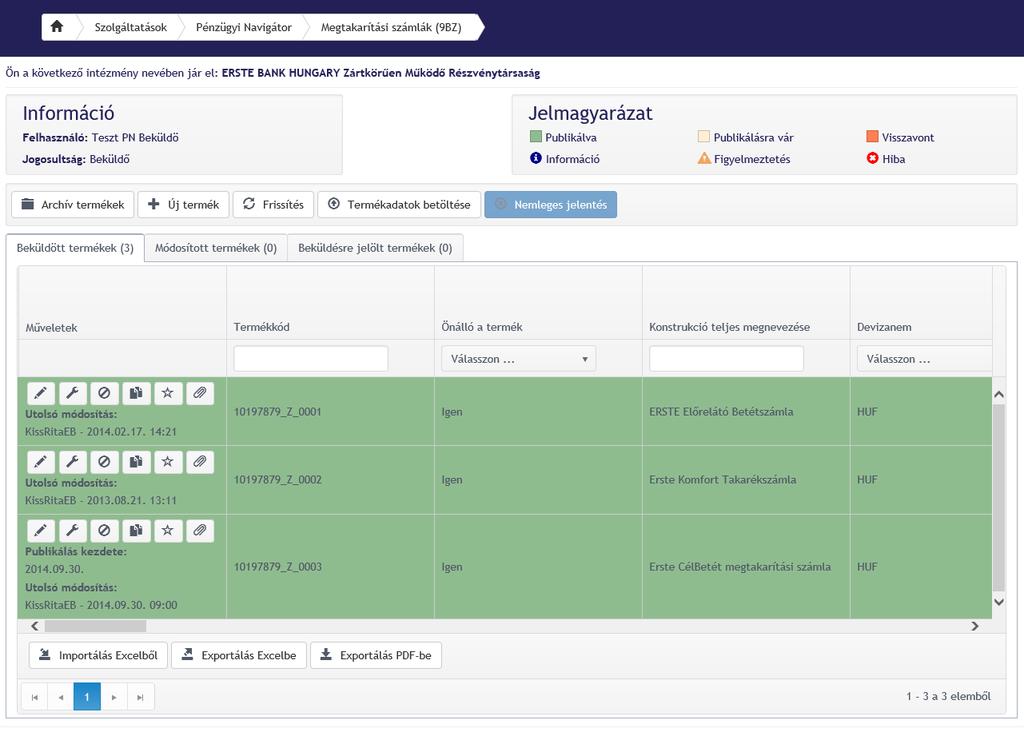Click the Archív termékek button

pos(72,204)
